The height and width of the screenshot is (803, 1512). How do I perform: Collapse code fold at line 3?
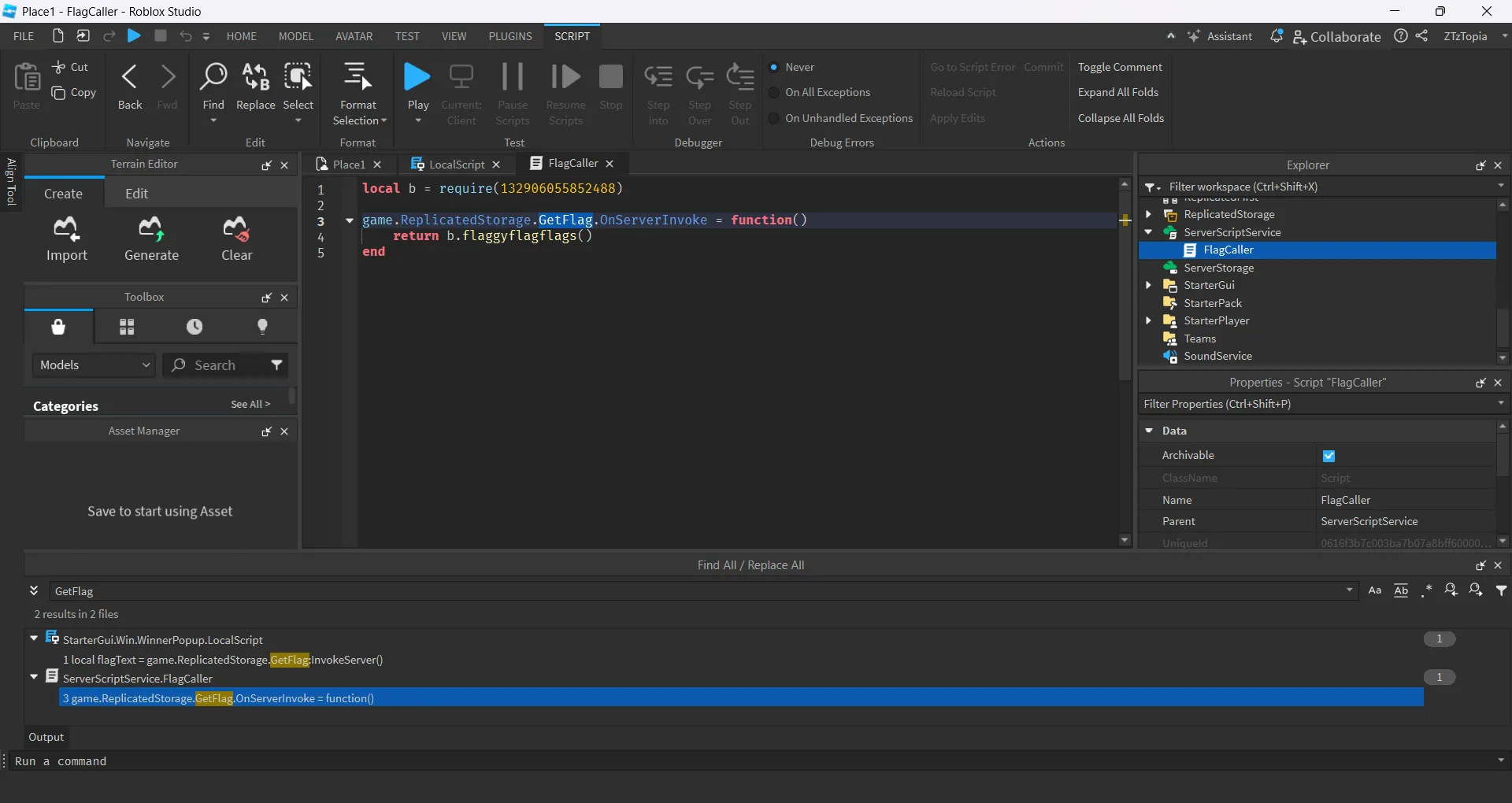click(x=350, y=220)
